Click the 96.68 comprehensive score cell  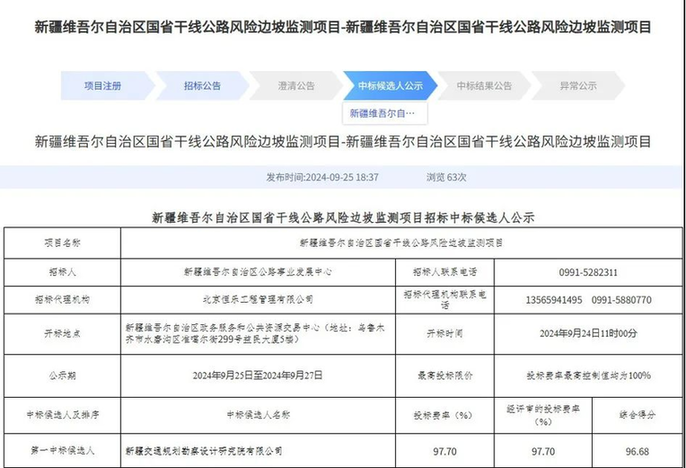(x=638, y=451)
